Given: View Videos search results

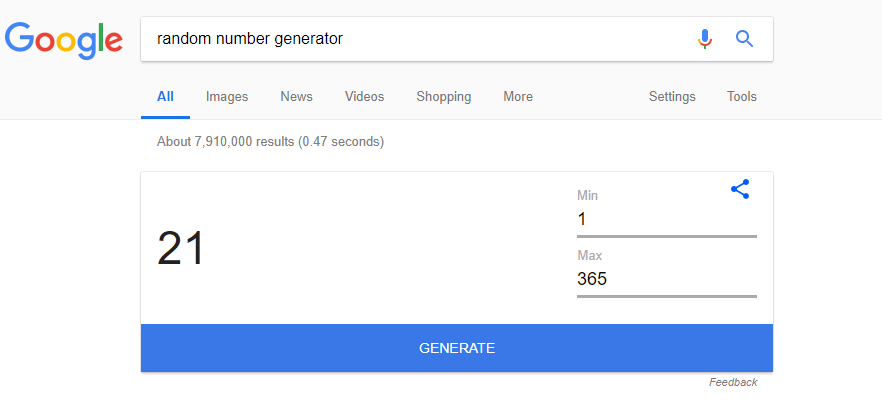Looking at the screenshot, I should [x=364, y=97].
